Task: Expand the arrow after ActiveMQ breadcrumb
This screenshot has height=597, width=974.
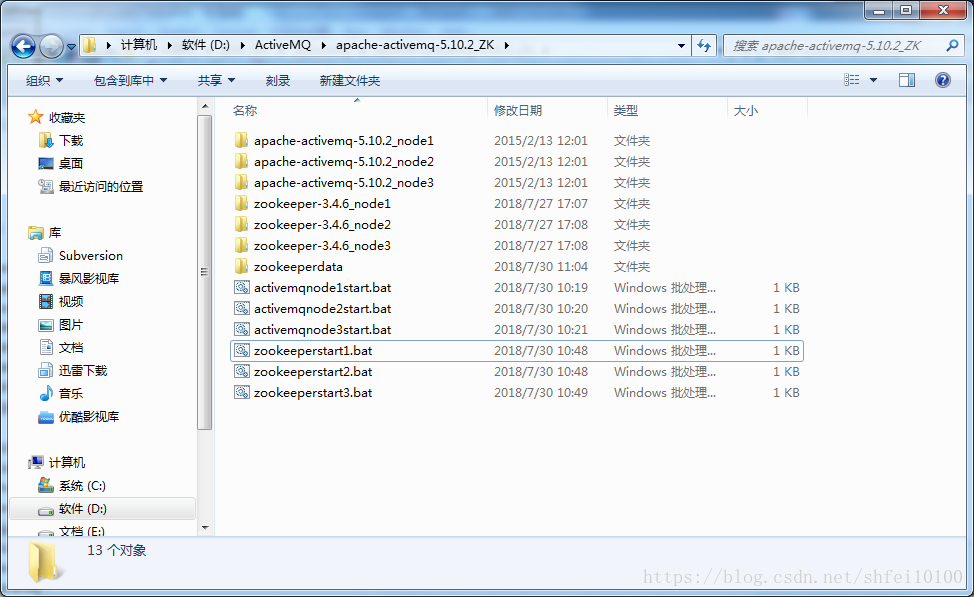Action: point(324,45)
